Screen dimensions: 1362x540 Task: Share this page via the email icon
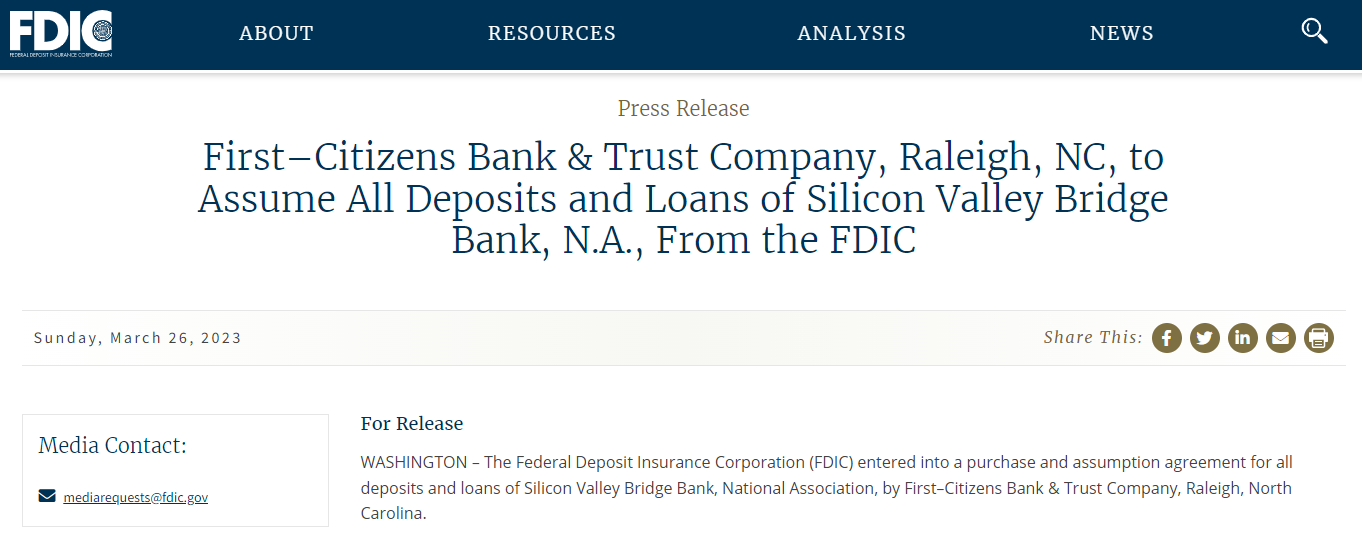click(x=1281, y=338)
